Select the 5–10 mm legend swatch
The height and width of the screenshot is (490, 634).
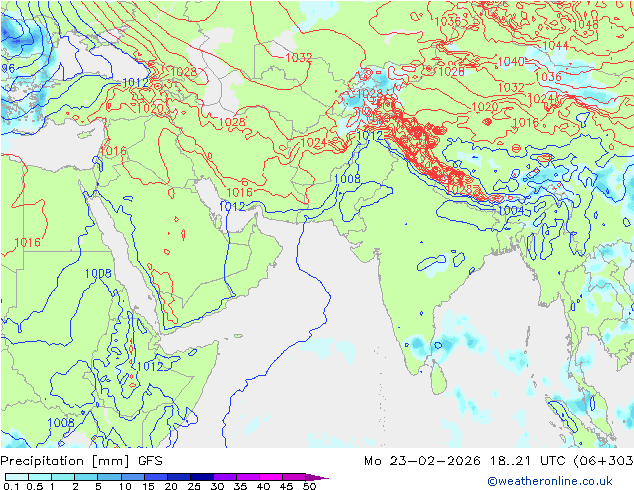click(x=109, y=477)
